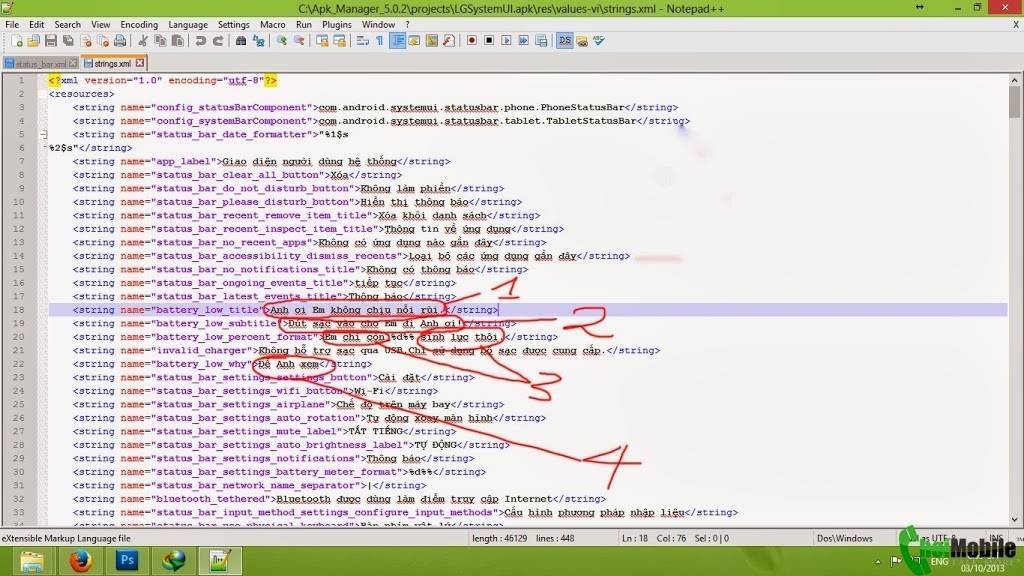Click the Save All toolbar icon

coord(68,41)
